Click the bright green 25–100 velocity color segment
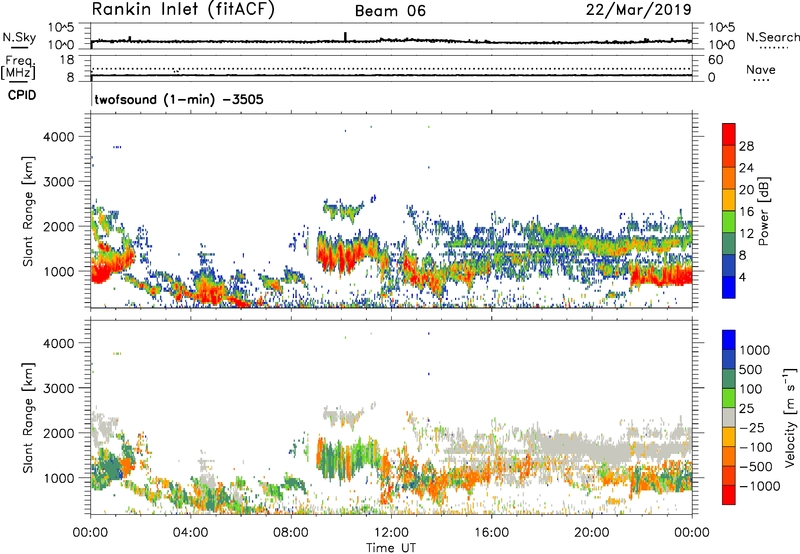800x554 pixels. pos(729,398)
